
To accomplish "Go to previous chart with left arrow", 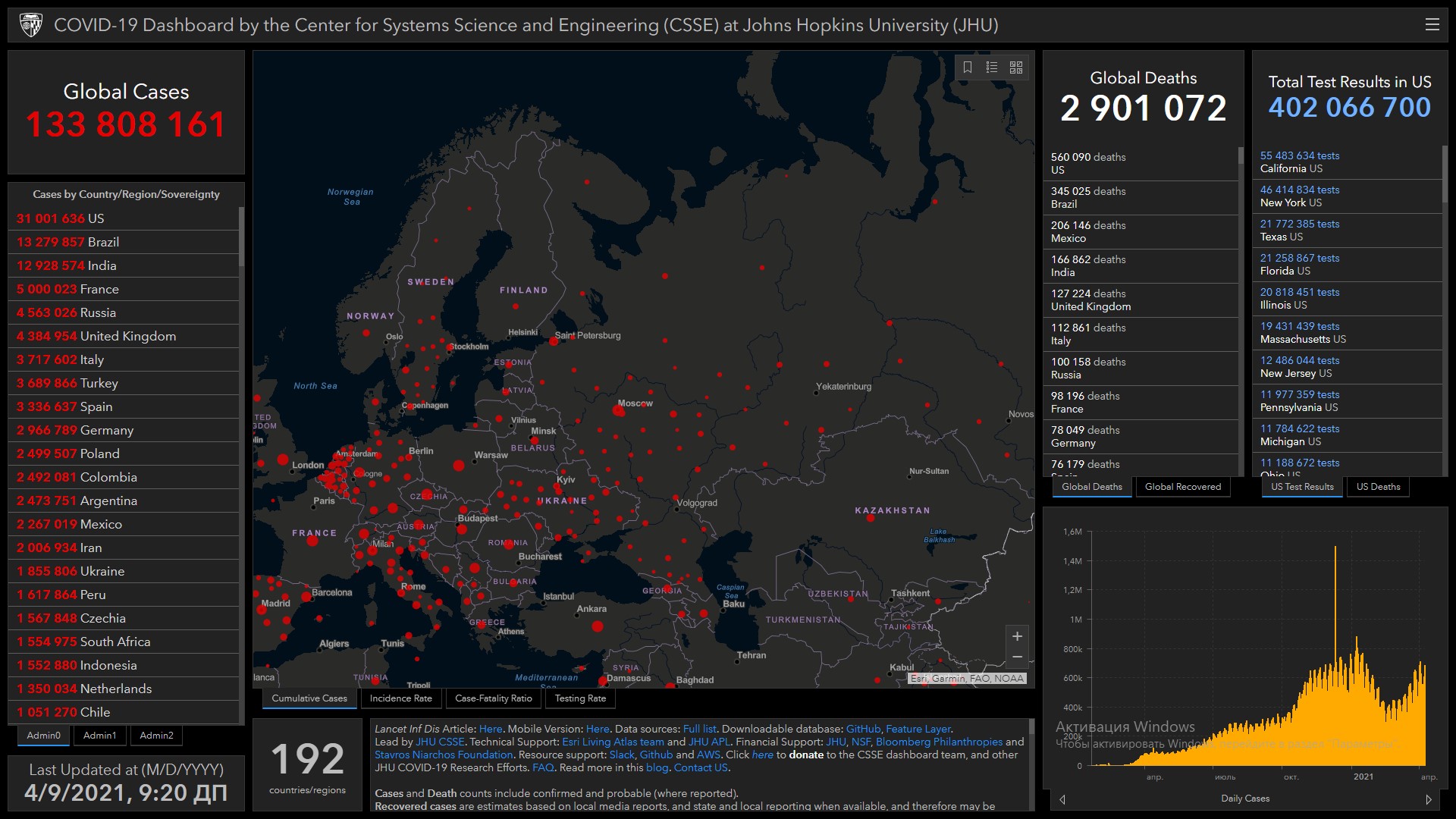I will coord(1062,799).
